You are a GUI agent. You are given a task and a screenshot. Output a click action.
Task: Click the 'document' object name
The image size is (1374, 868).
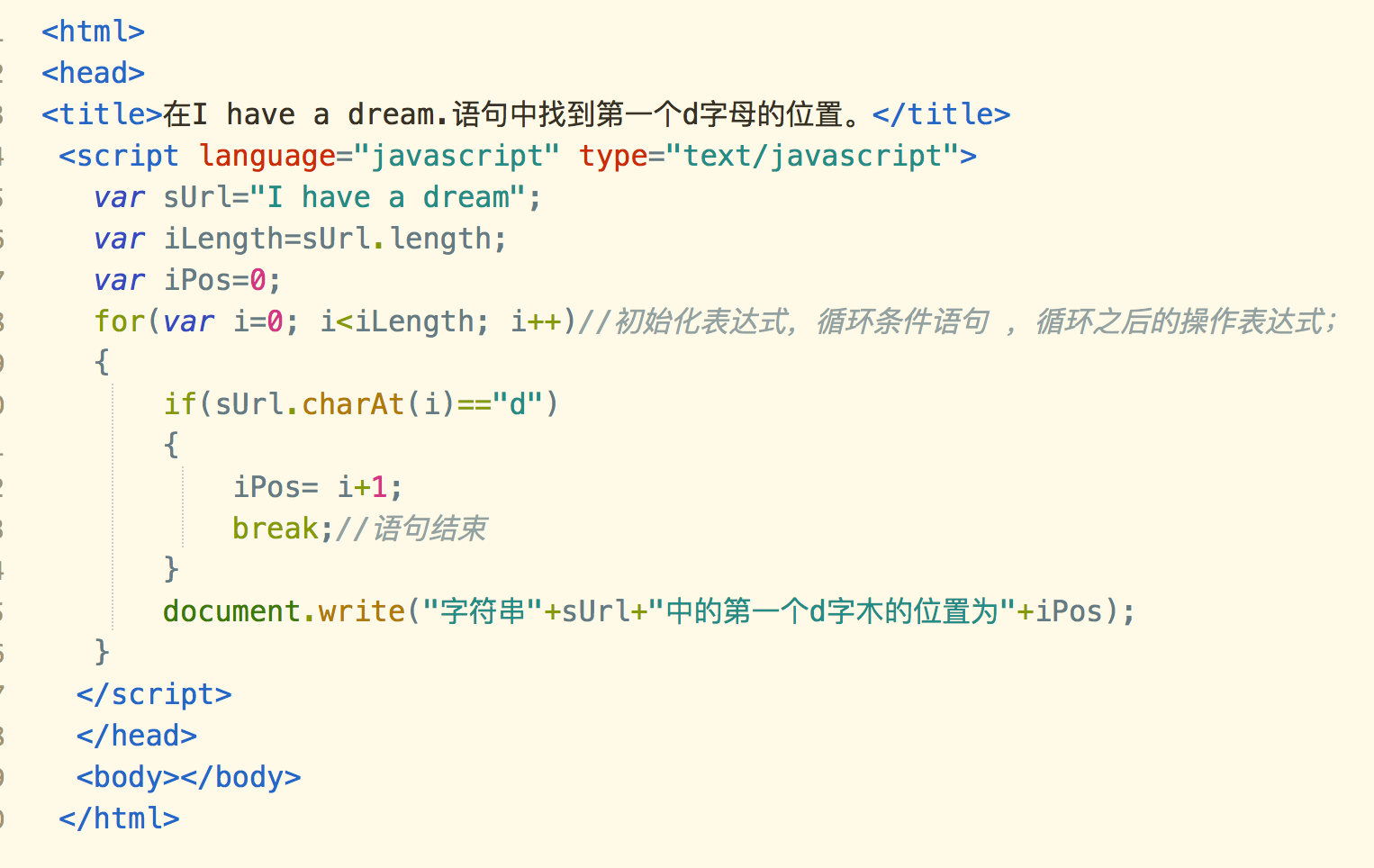click(231, 611)
